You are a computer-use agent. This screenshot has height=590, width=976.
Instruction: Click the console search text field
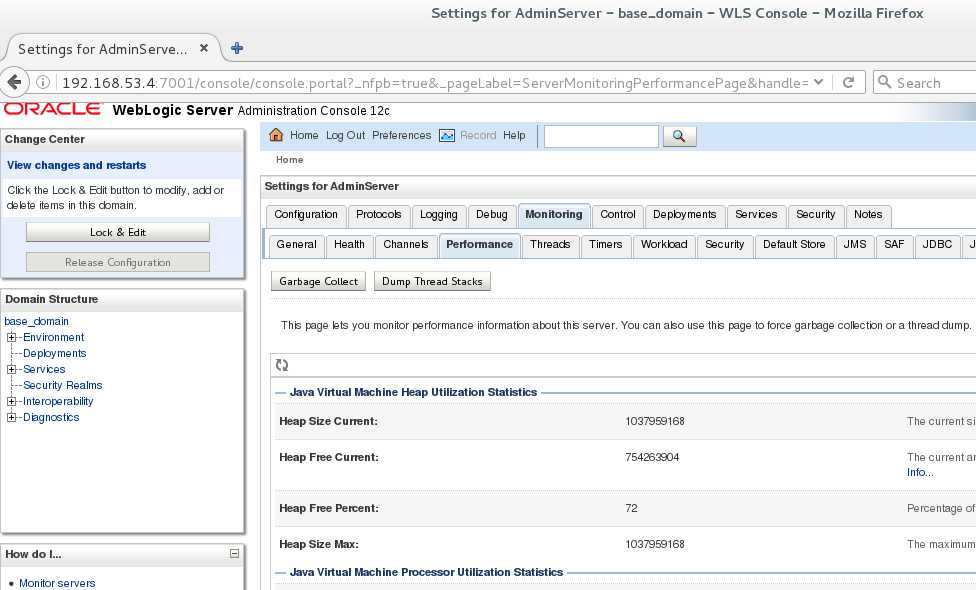pyautogui.click(x=601, y=136)
